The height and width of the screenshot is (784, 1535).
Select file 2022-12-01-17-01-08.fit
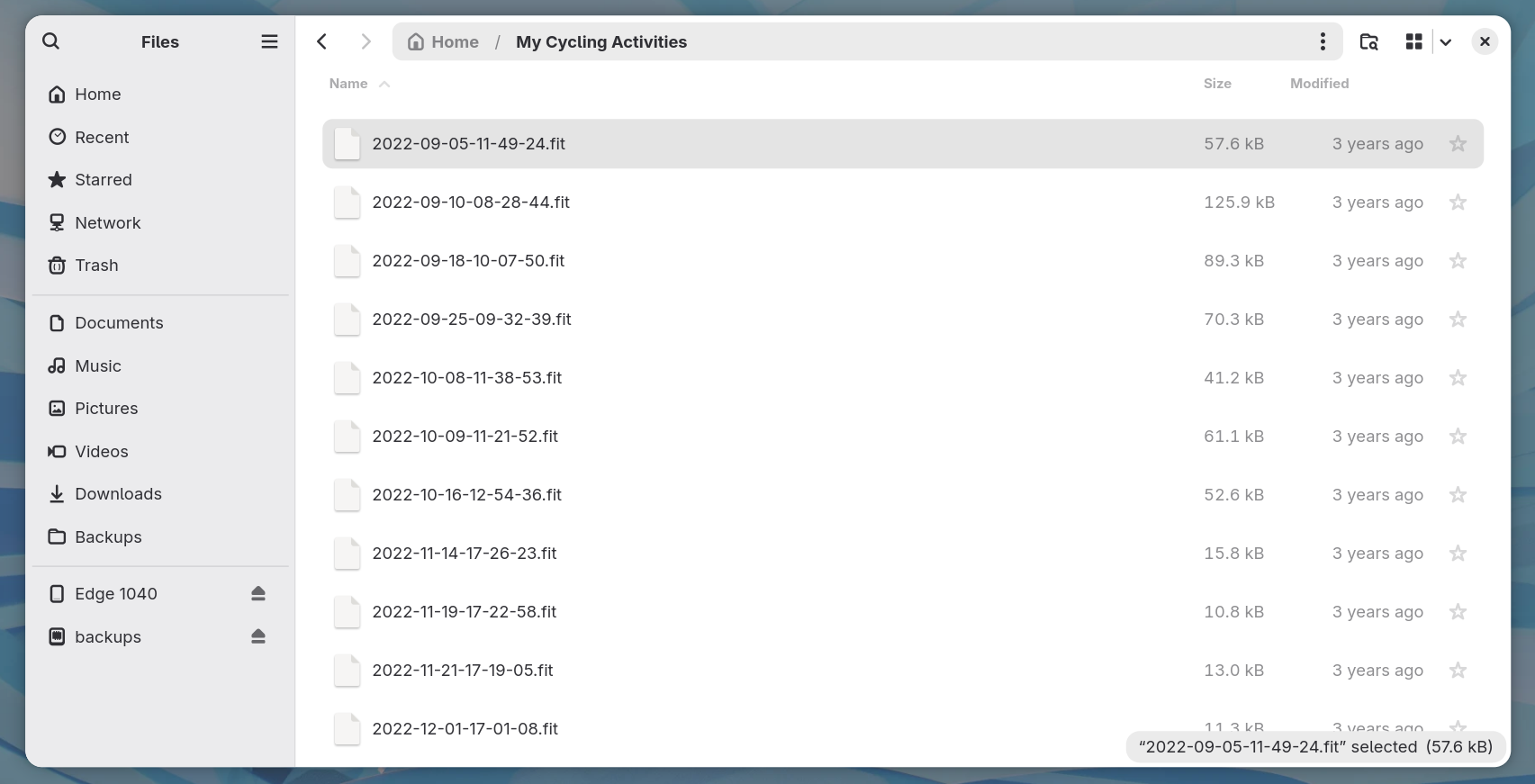click(903, 729)
